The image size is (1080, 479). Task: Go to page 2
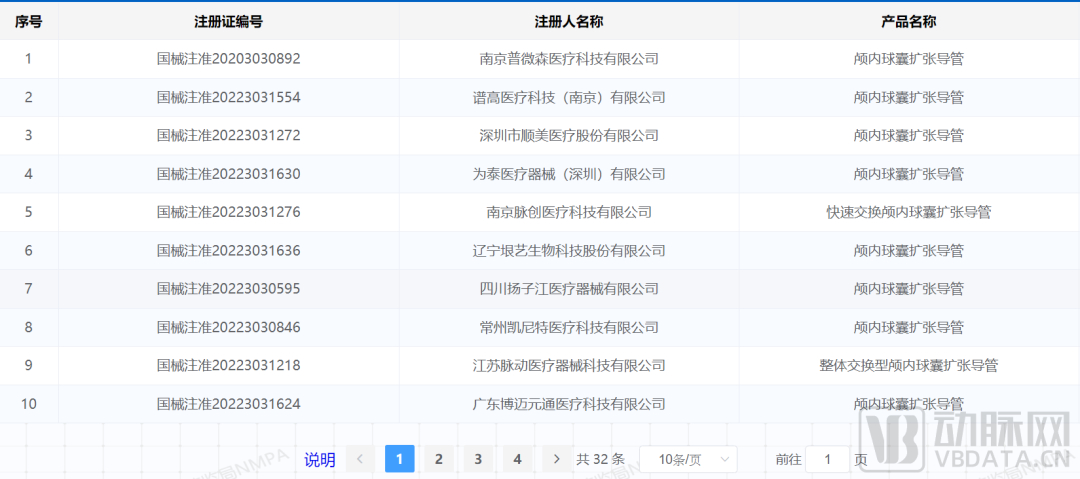click(x=438, y=459)
